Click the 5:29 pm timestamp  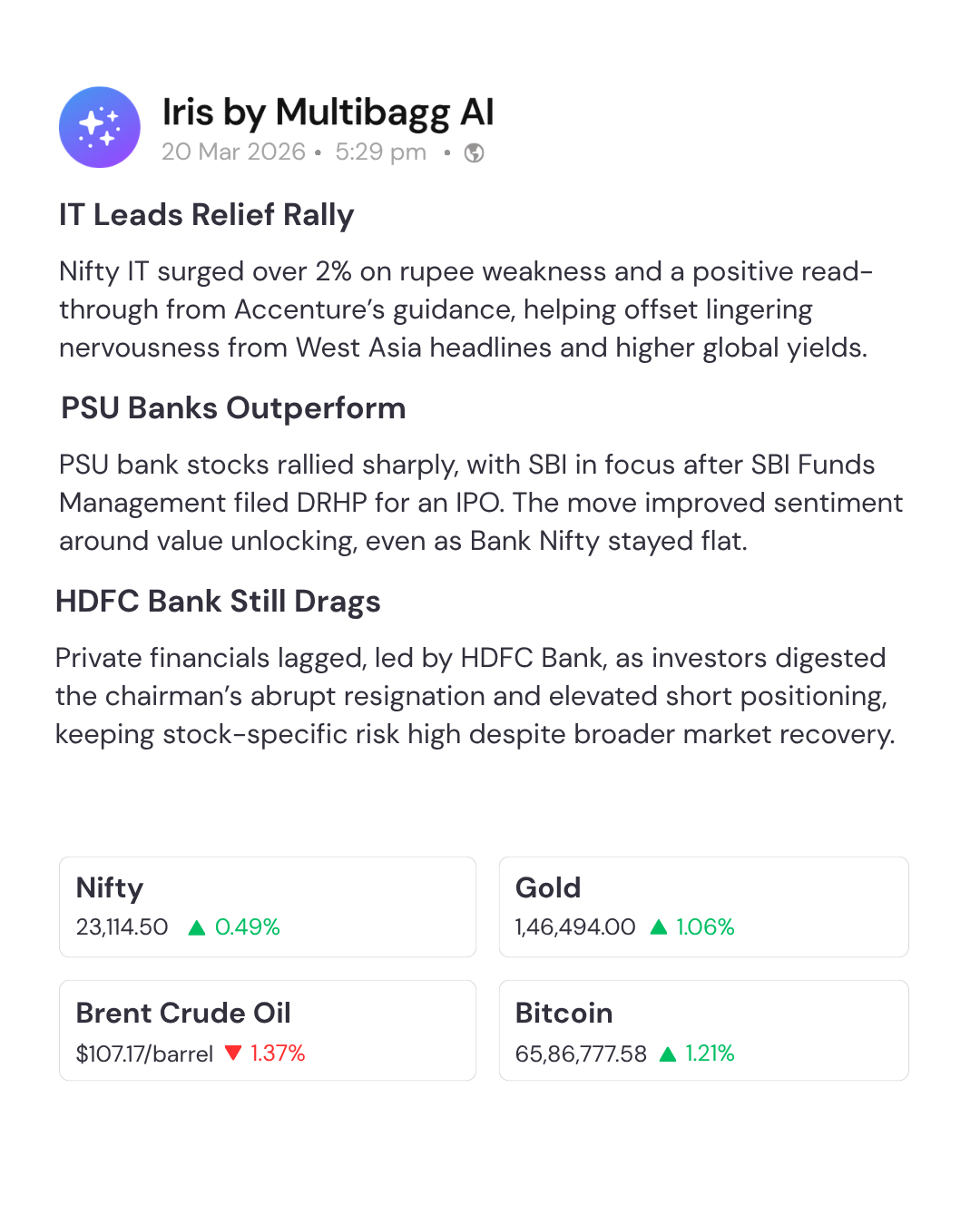click(380, 152)
